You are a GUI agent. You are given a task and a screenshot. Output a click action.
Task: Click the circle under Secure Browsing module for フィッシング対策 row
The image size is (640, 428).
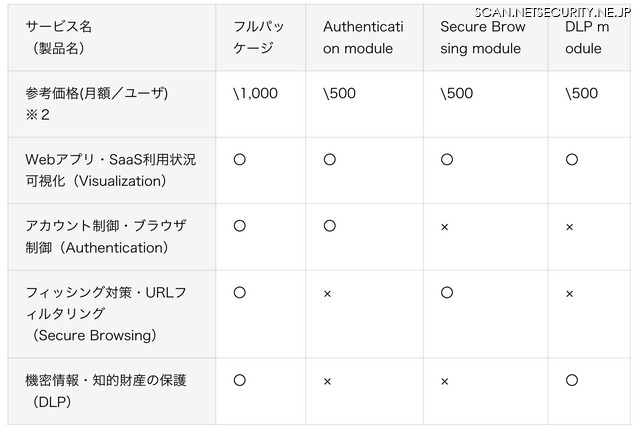pos(447,292)
